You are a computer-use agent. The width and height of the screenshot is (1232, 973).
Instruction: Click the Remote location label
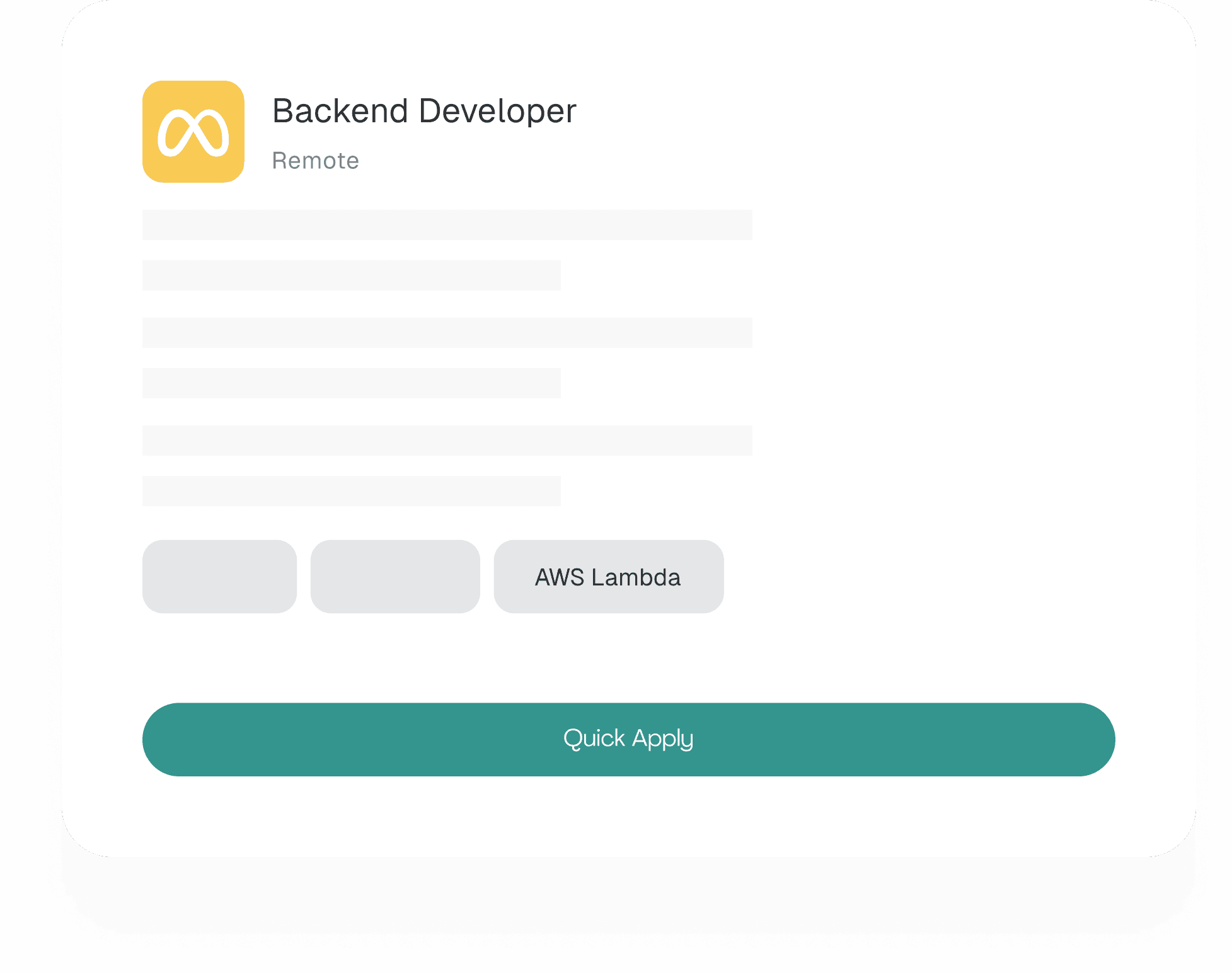(315, 161)
